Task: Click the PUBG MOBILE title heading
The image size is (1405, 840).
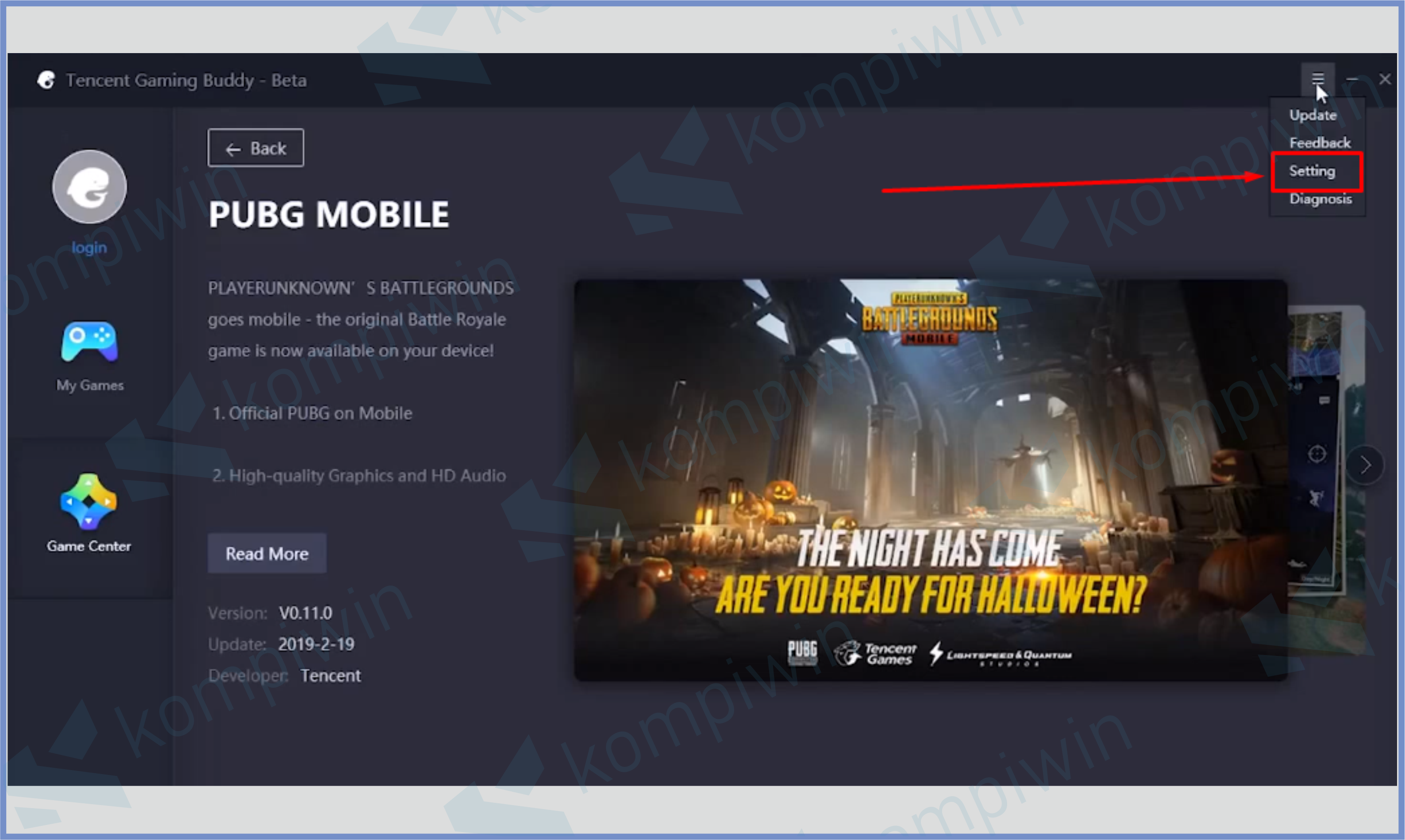Action: (328, 215)
